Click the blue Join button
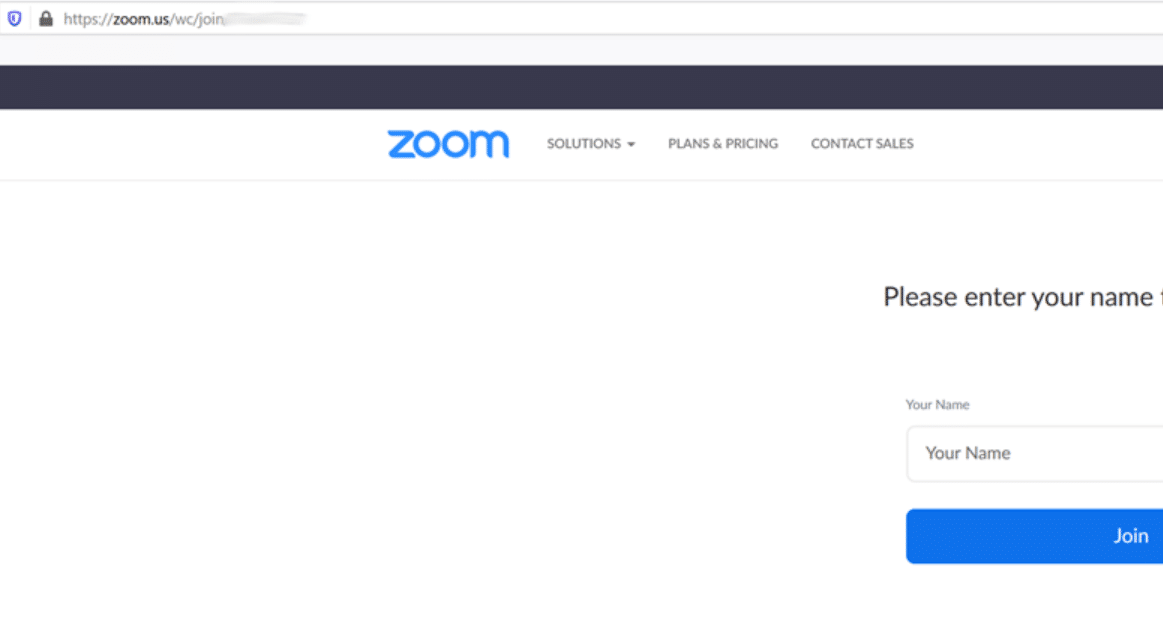Screen dimensions: 1163x623 pyautogui.click(x=1035, y=536)
